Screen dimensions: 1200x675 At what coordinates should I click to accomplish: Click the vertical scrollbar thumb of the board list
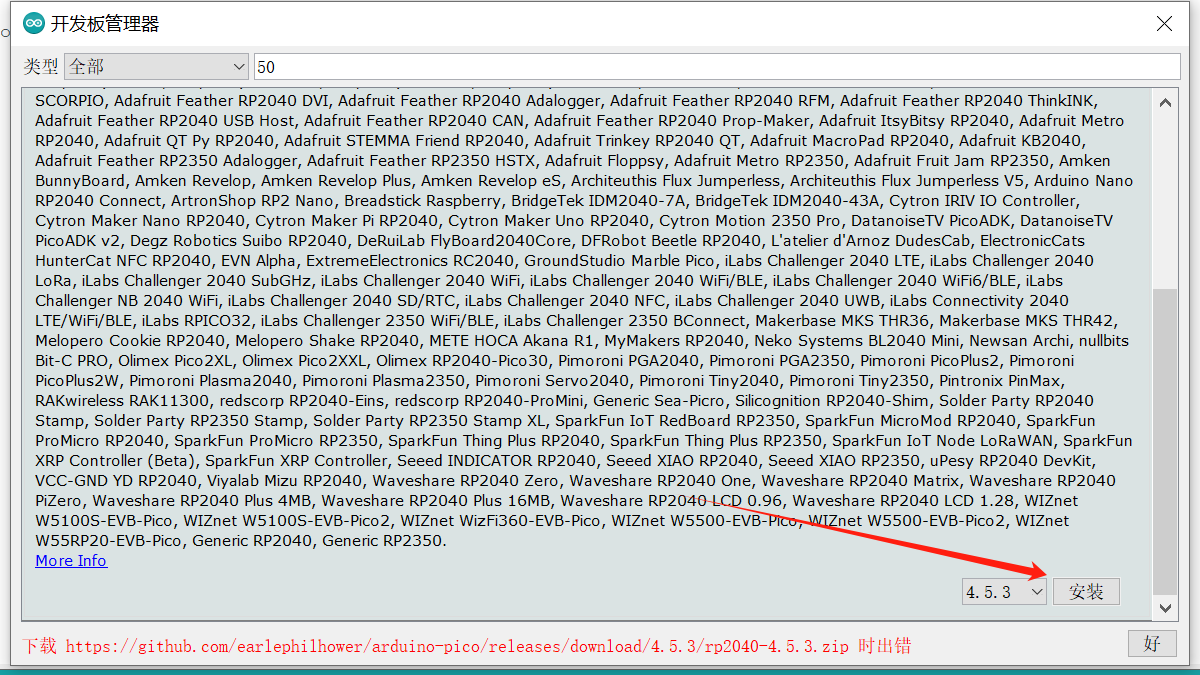pos(1165,440)
